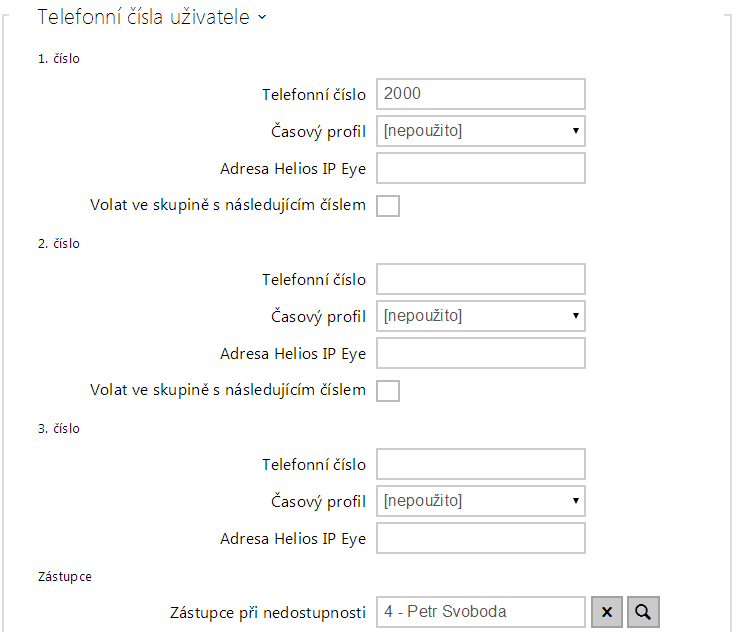
Task: Click the label of the second group-call checkbox
Action: [228, 391]
